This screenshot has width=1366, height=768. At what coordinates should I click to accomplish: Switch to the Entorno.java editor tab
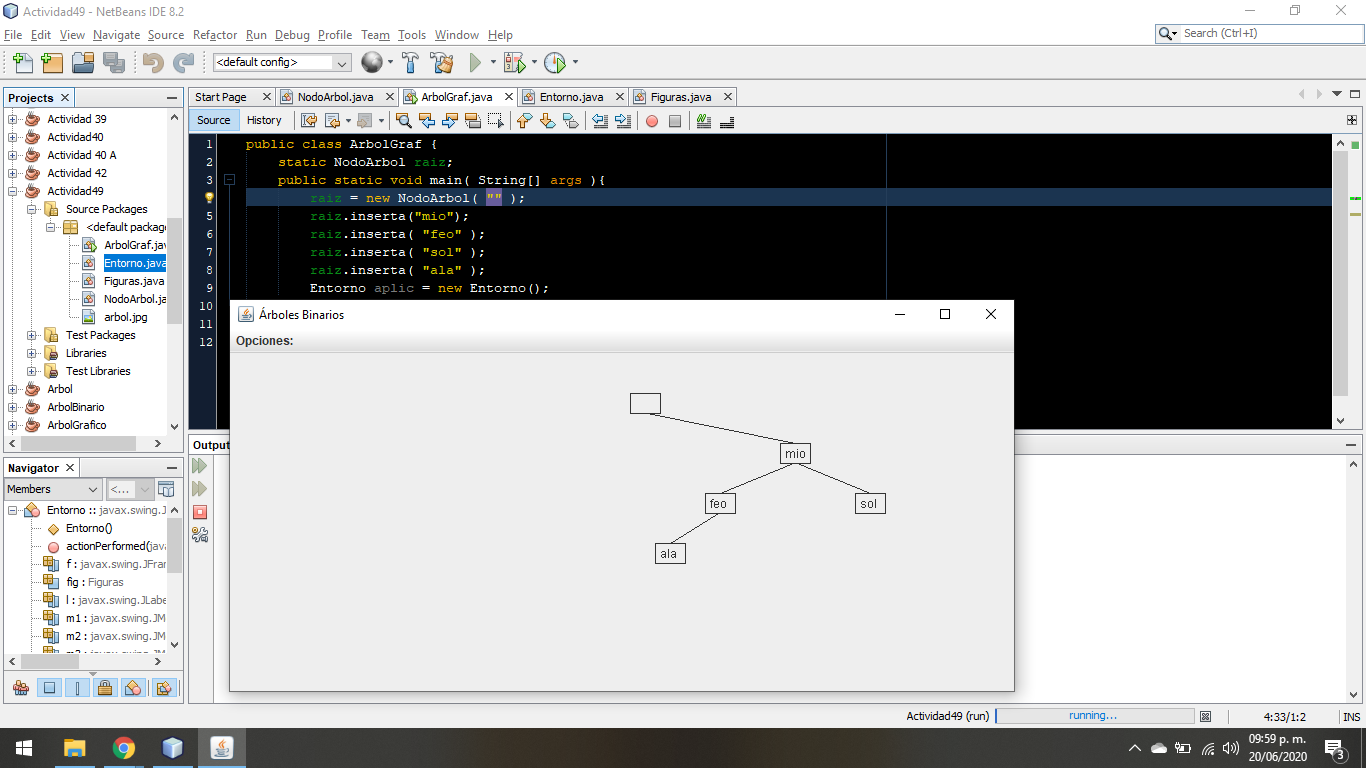coord(571,97)
